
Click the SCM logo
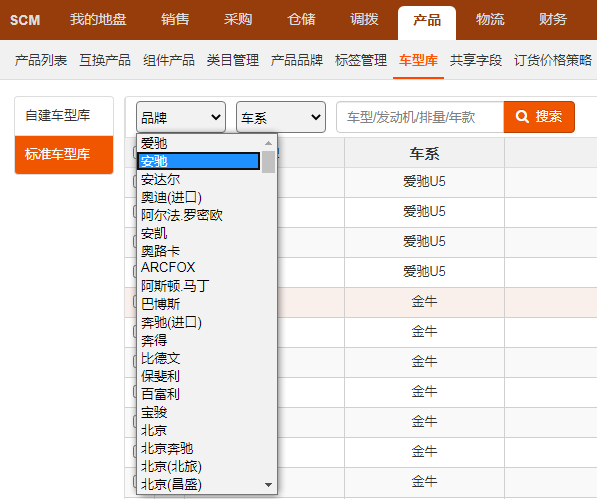(x=25, y=20)
